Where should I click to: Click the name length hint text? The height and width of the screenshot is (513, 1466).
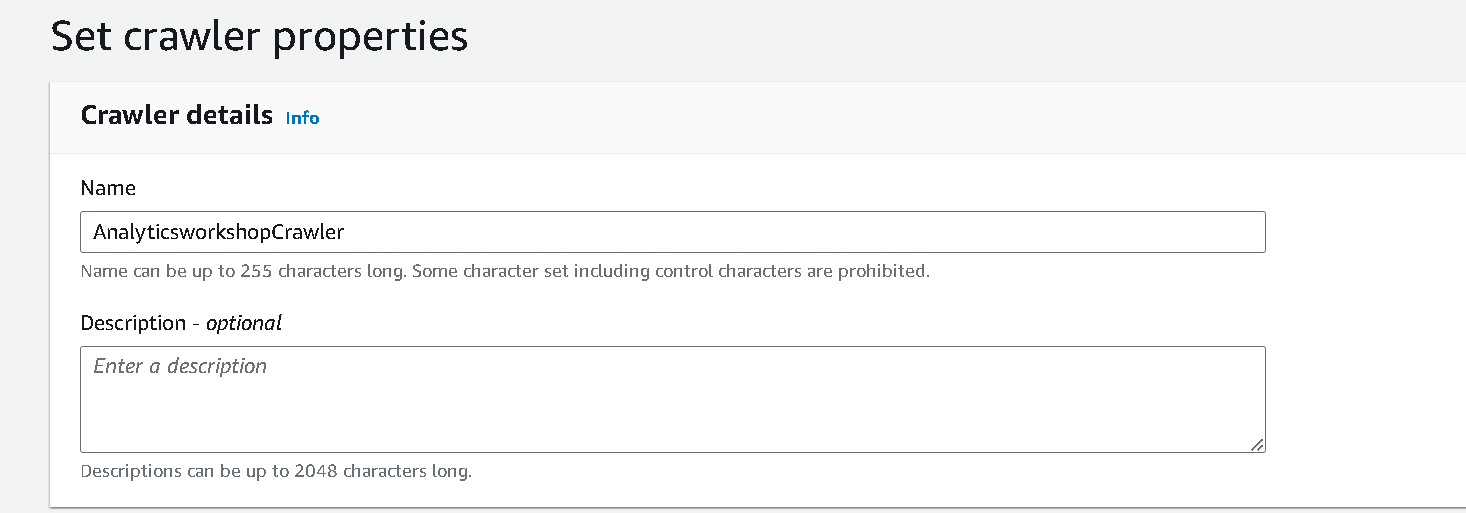(505, 271)
